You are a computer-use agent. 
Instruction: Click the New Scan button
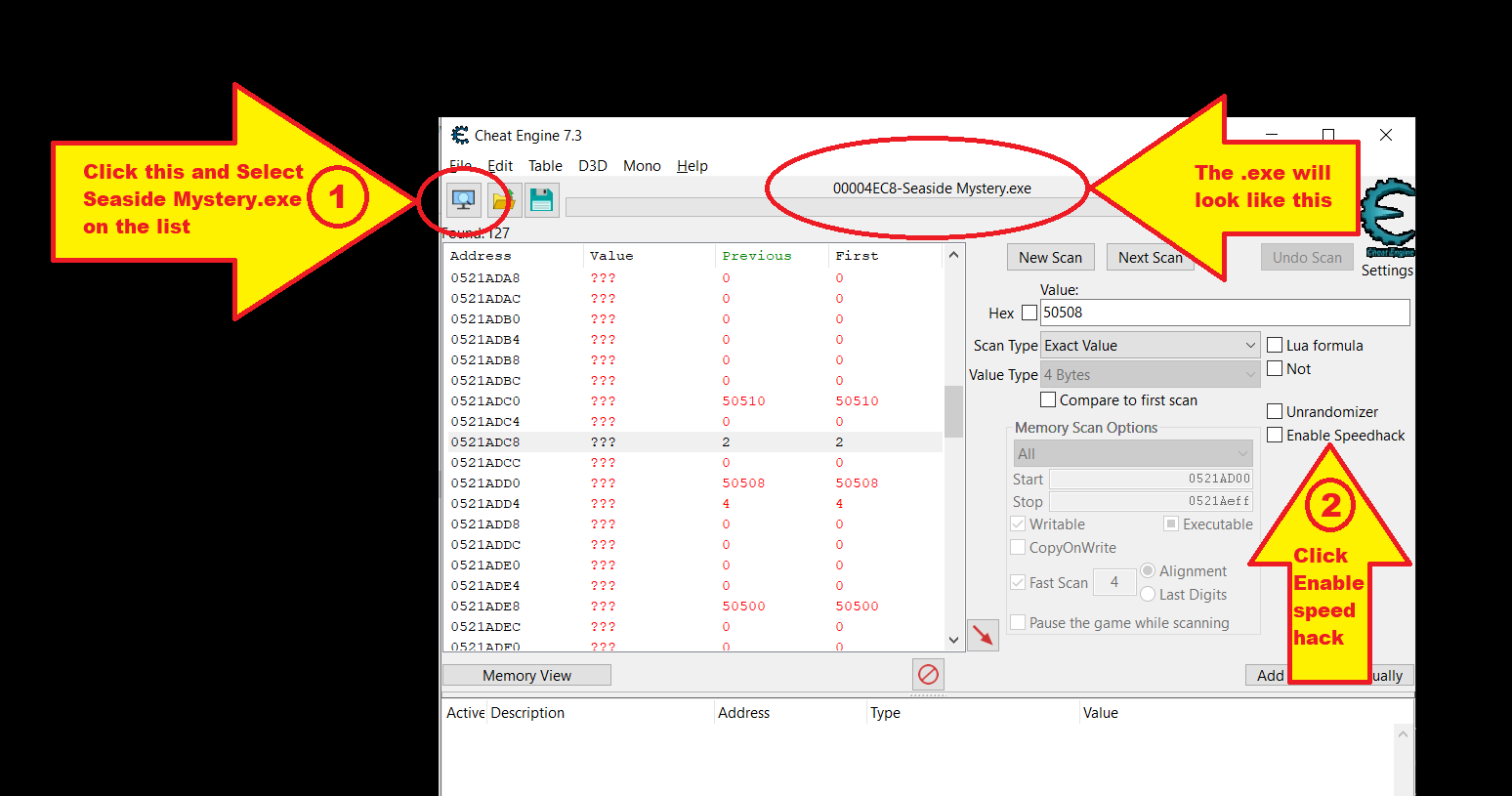1050,258
